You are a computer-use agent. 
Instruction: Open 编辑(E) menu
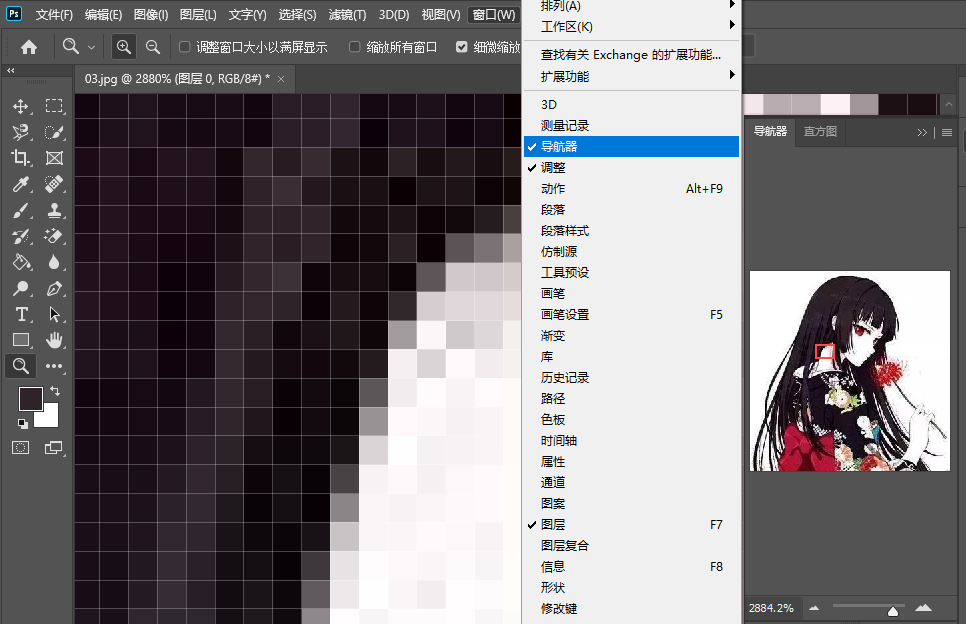point(103,15)
